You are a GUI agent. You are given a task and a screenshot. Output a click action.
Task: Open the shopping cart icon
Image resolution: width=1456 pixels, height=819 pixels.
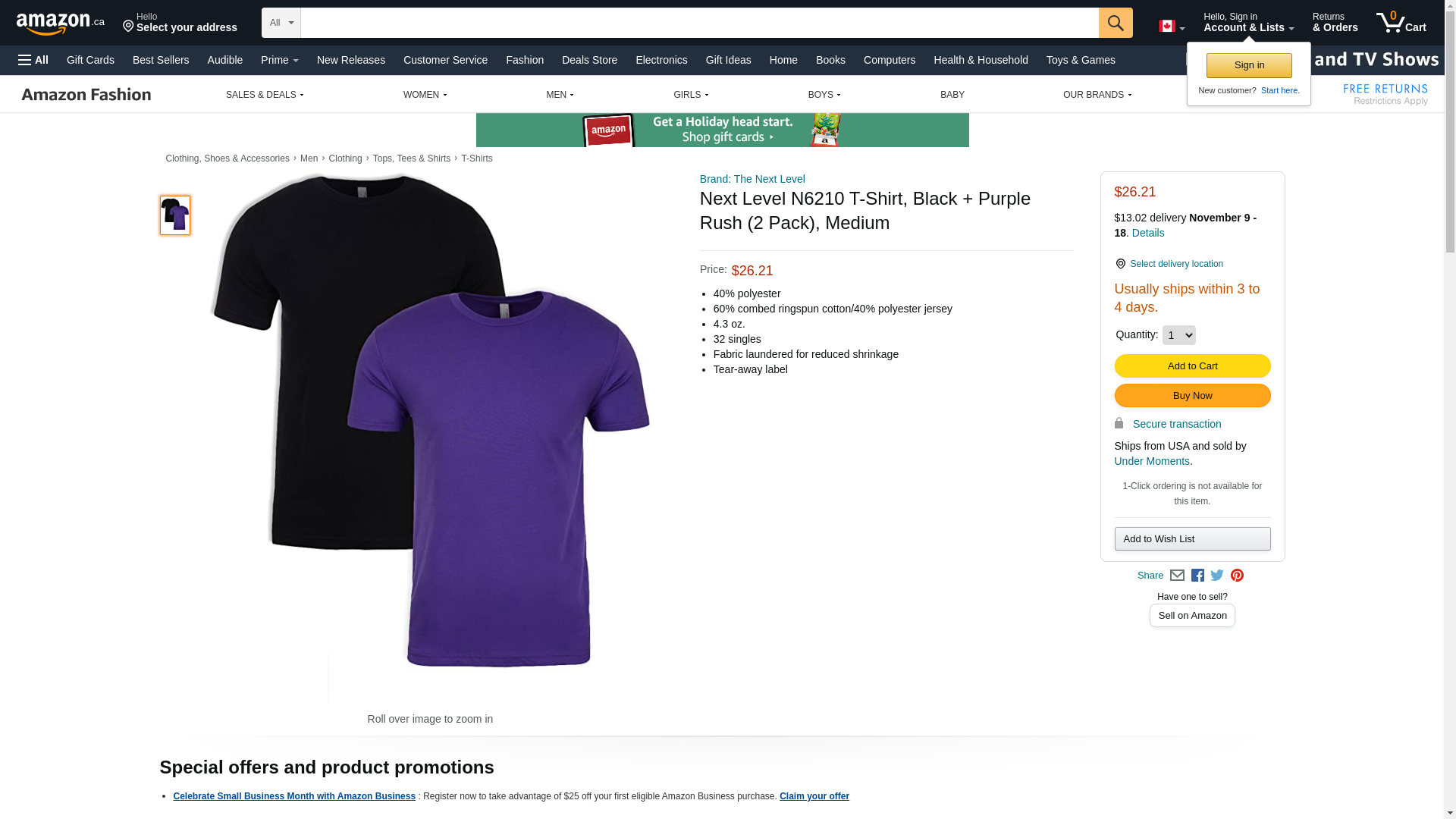[x=1401, y=23]
